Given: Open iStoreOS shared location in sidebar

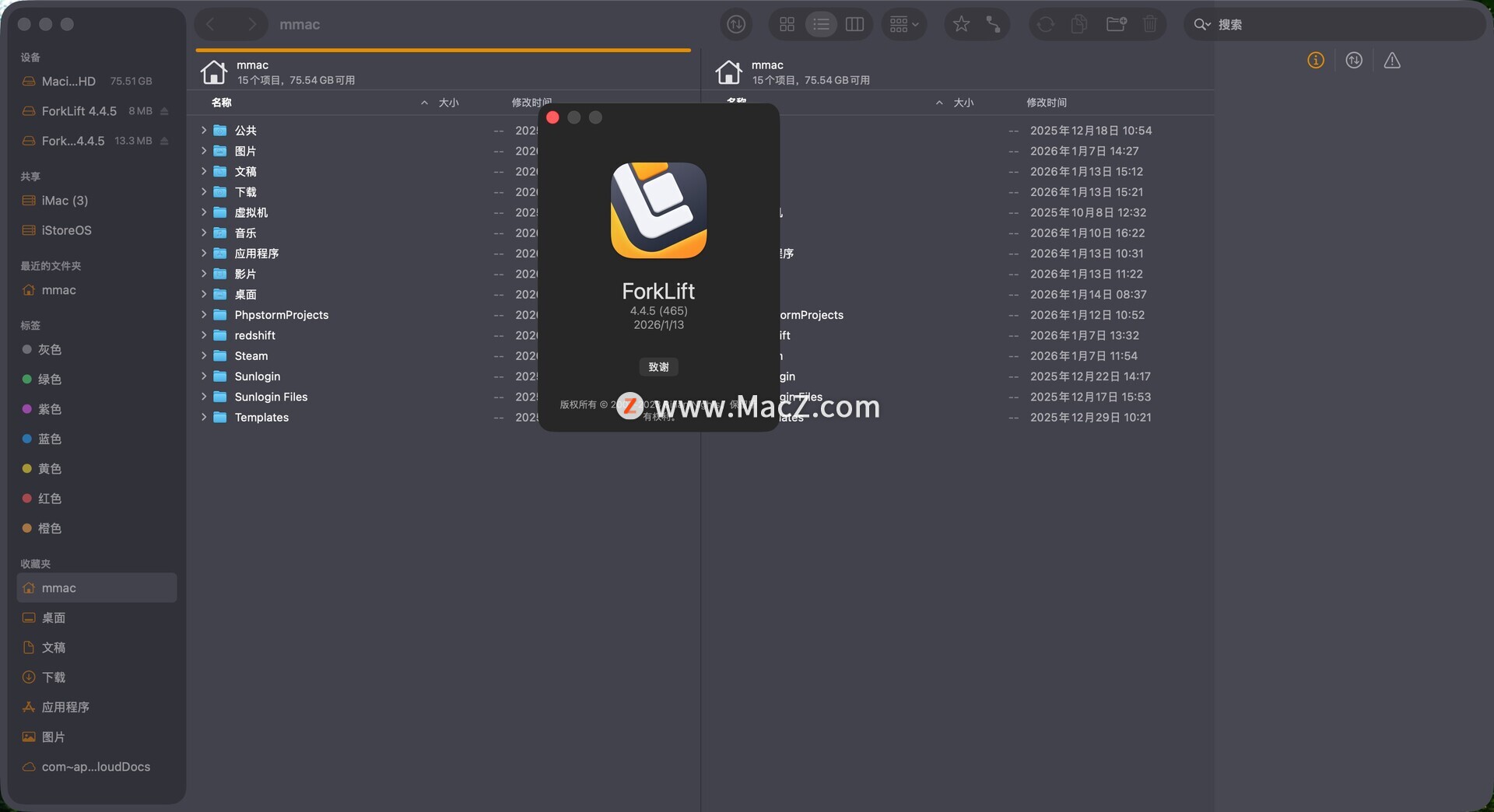Looking at the screenshot, I should [66, 231].
